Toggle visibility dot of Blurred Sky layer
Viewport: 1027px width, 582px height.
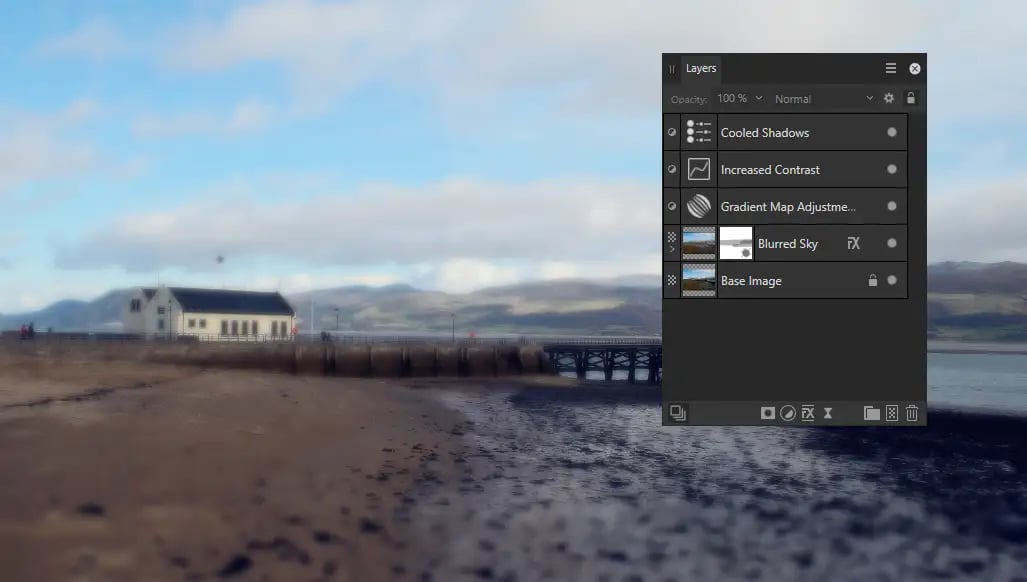891,243
